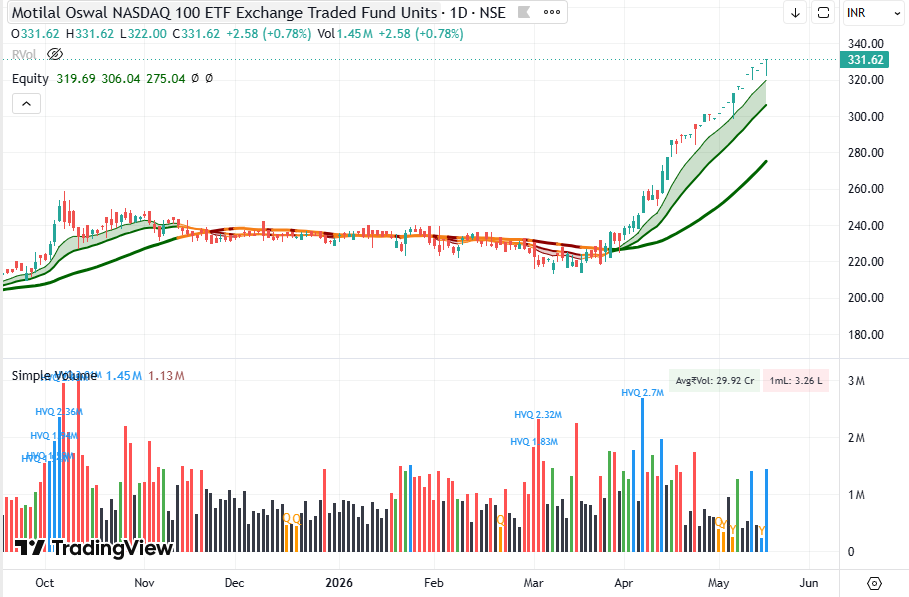Click the HVQ 2.7M volume label
Screen dimensions: 909x597
(642, 392)
